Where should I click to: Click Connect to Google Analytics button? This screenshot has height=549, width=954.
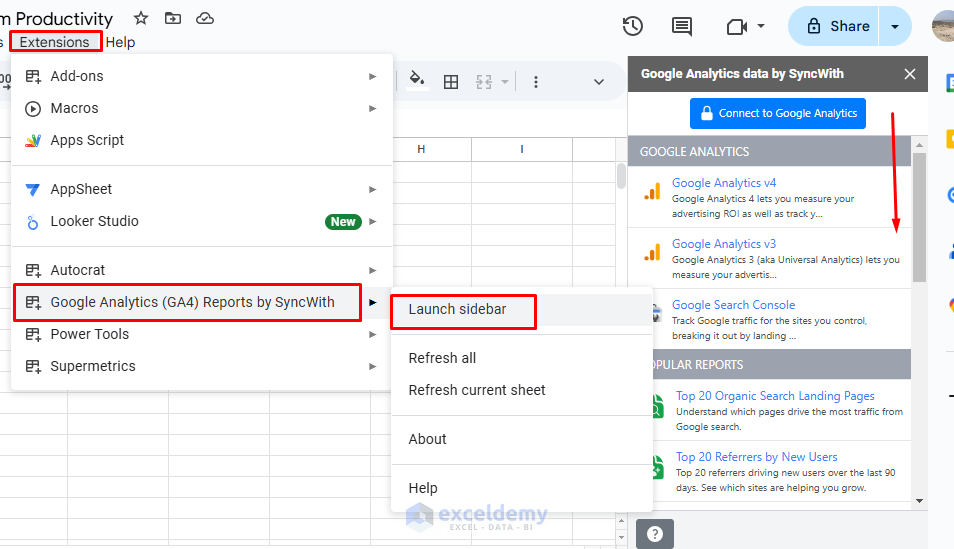coord(778,113)
